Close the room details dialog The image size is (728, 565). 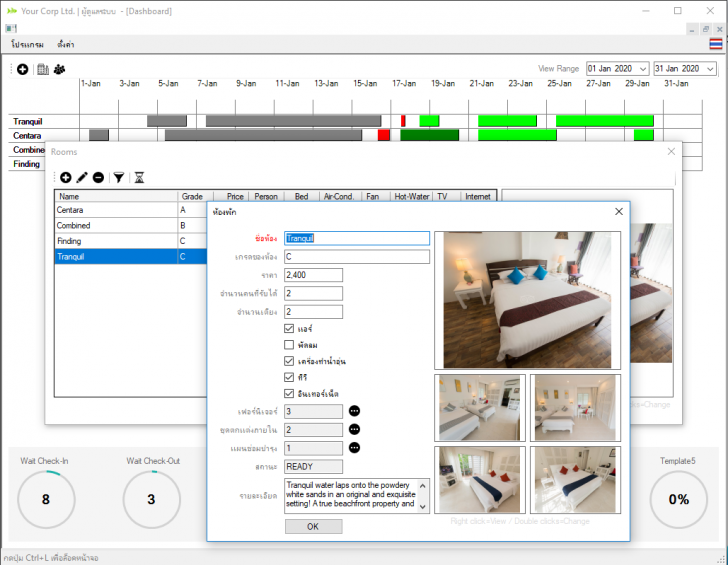pos(619,212)
